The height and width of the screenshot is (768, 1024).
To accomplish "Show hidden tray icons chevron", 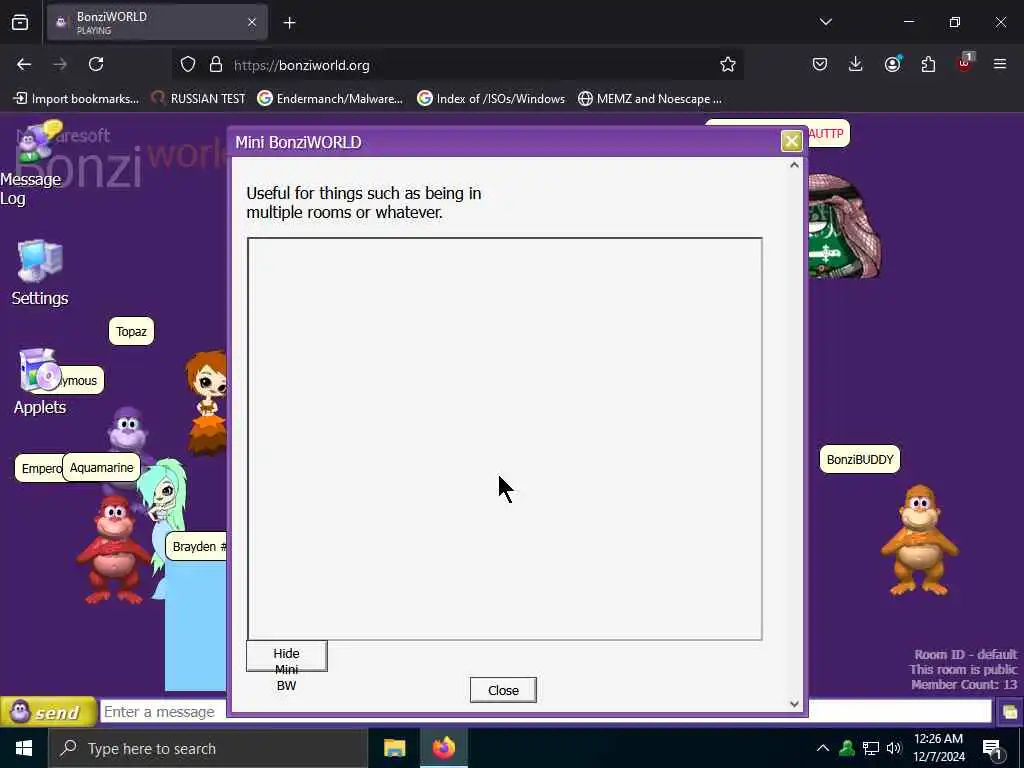I will point(823,748).
